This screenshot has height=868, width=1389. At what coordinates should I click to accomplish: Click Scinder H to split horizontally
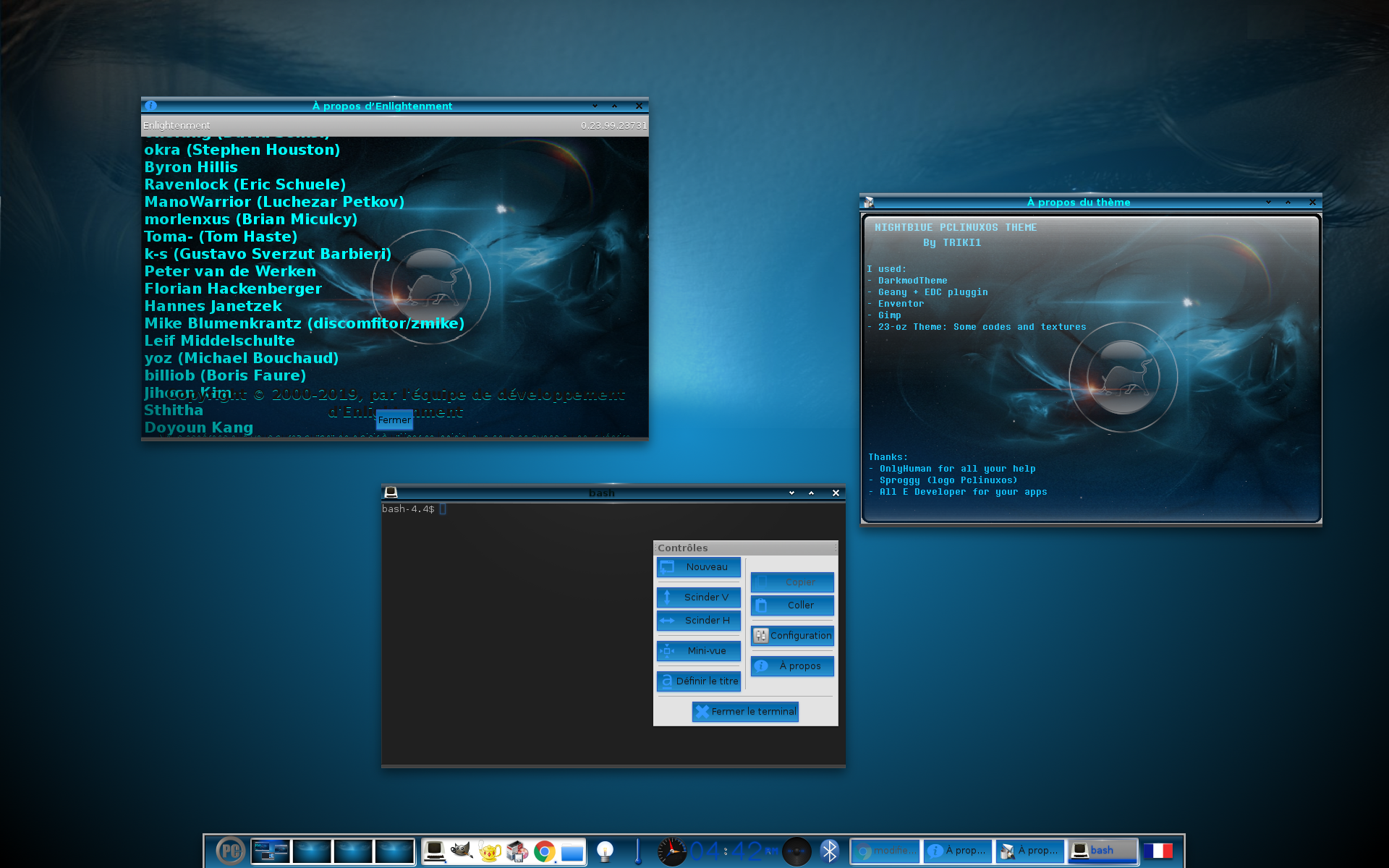click(x=699, y=621)
